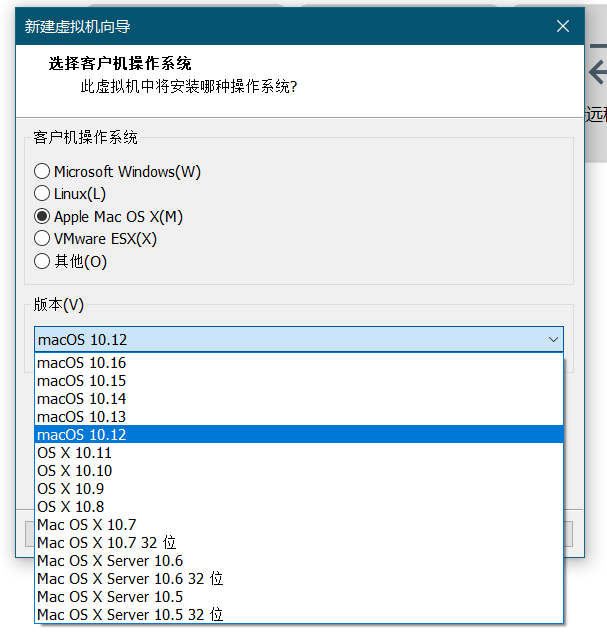Select macOS 10.14 in the dropdown list
This screenshot has height=632, width=607.
pos(299,399)
